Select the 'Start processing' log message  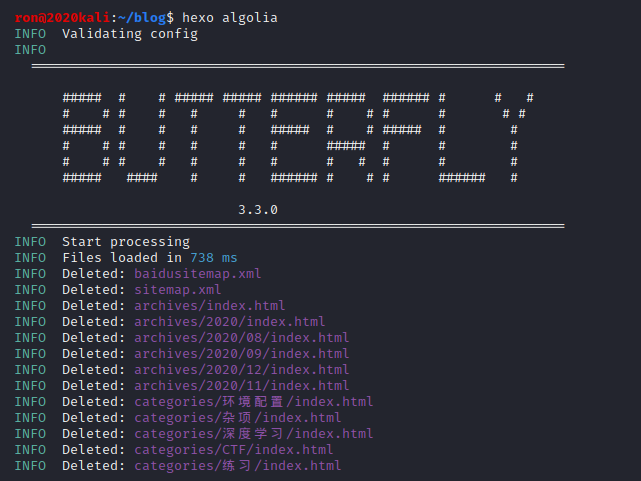coord(126,242)
